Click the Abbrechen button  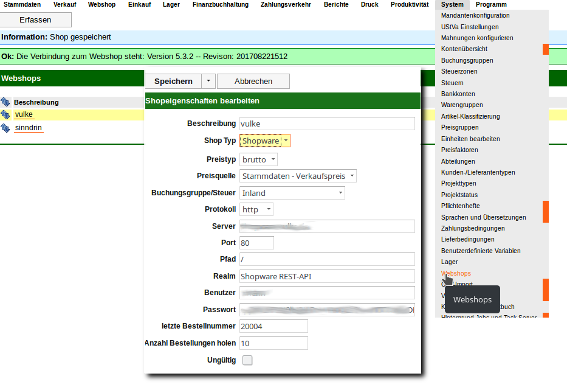pos(253,81)
